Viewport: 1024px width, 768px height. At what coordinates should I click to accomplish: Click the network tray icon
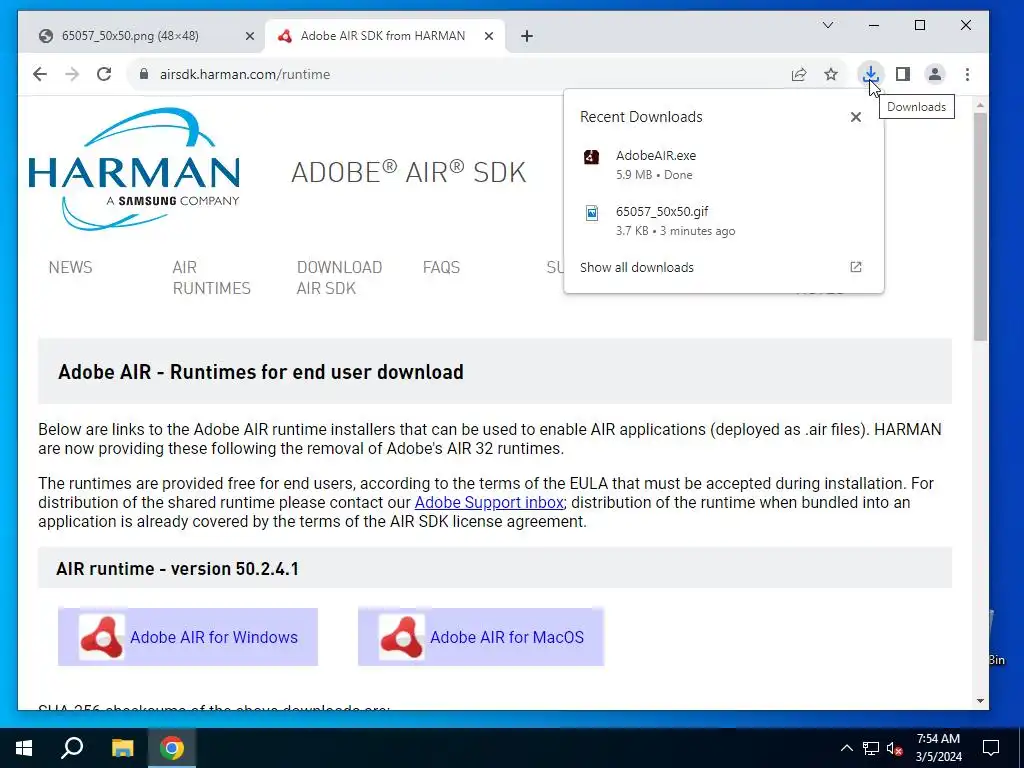point(871,748)
